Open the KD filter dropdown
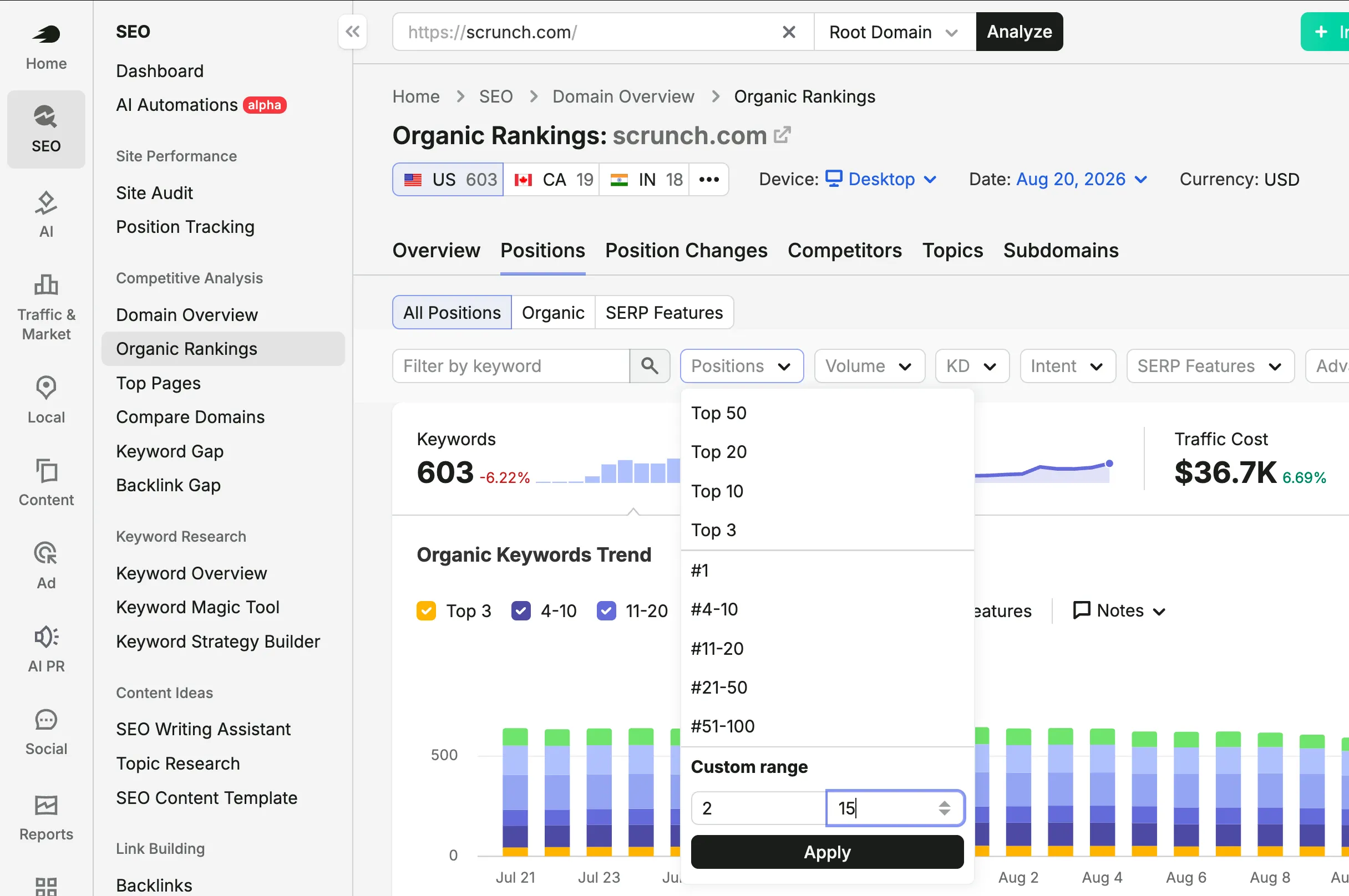Viewport: 1349px width, 896px height. [972, 366]
